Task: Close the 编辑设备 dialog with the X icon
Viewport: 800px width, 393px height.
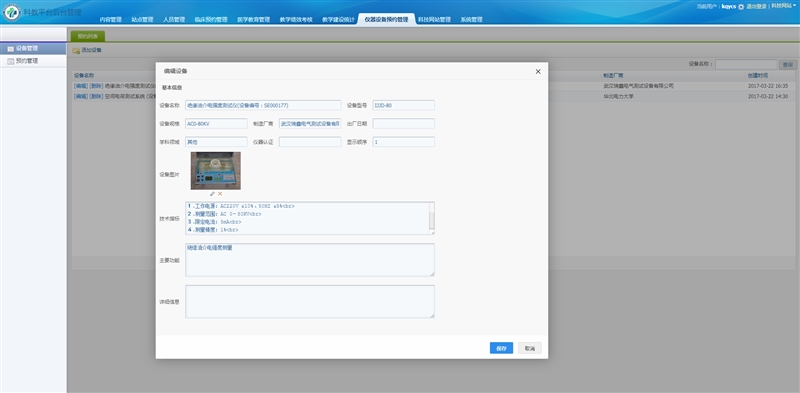Action: 538,71
